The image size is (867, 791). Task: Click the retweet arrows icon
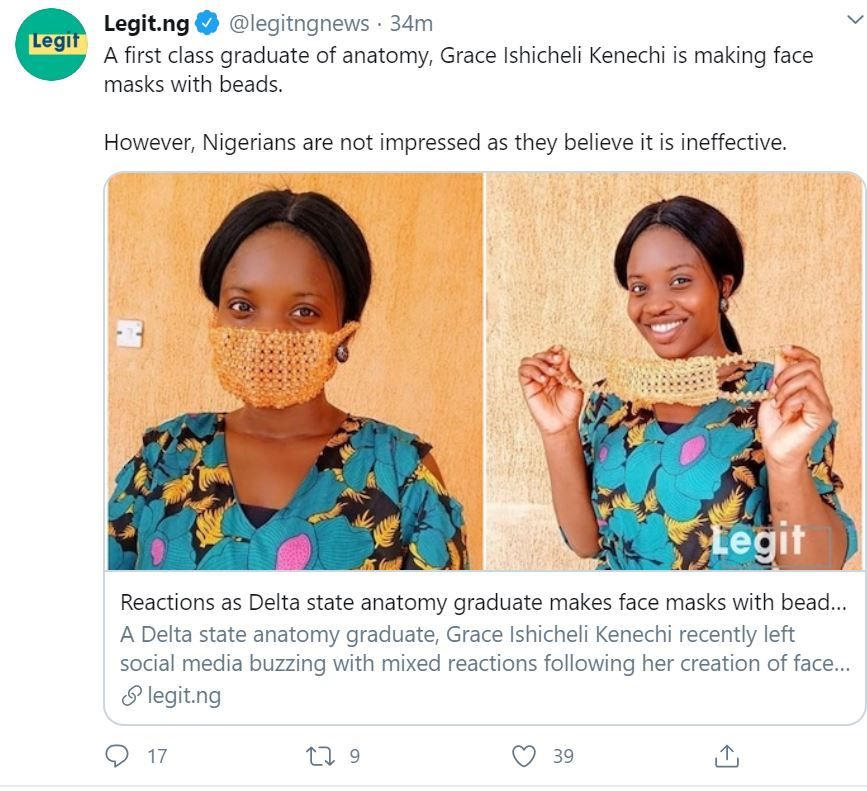(x=322, y=756)
